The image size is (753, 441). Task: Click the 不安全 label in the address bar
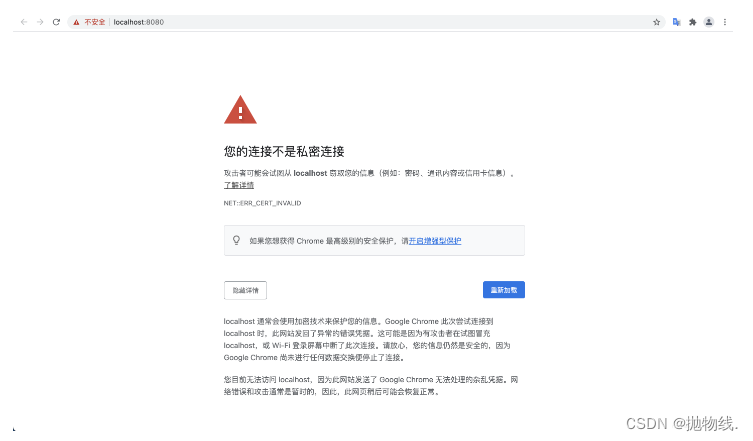pos(95,22)
